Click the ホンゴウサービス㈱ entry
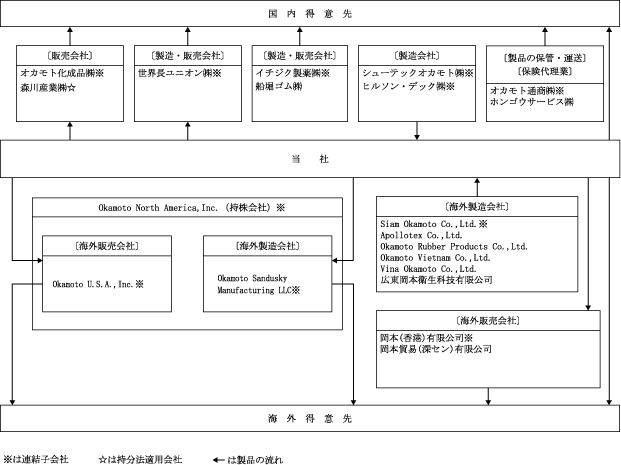 [x=532, y=102]
